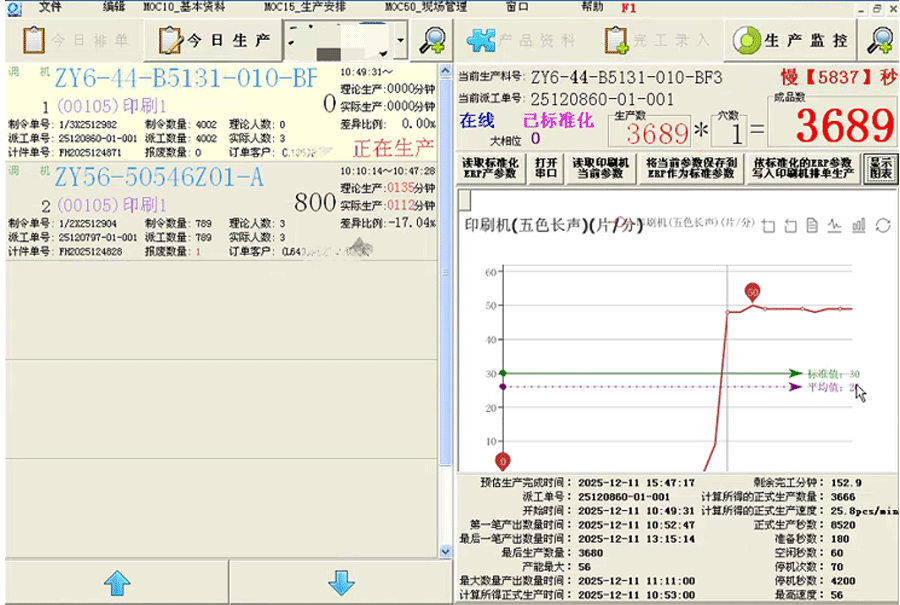Select job row ZY56-50546Z01-A
This screenshot has height=605, width=900.
pyautogui.click(x=158, y=178)
